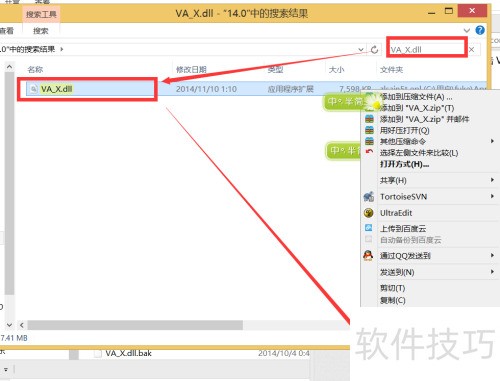Choose 打开方式(H)... menu entry
Screen dimensions: 500x381
404,164
